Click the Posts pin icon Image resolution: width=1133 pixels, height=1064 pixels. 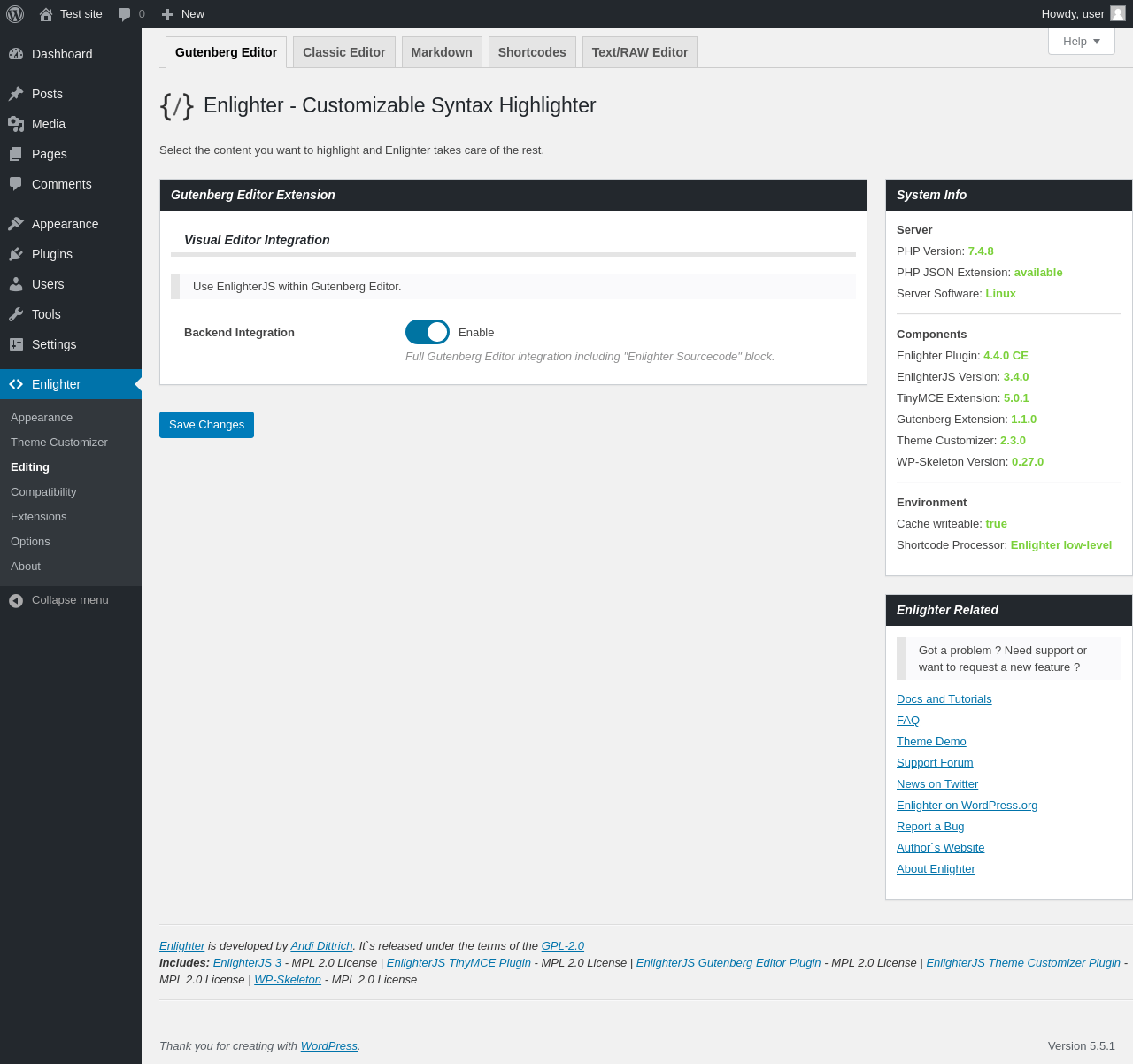[x=16, y=94]
